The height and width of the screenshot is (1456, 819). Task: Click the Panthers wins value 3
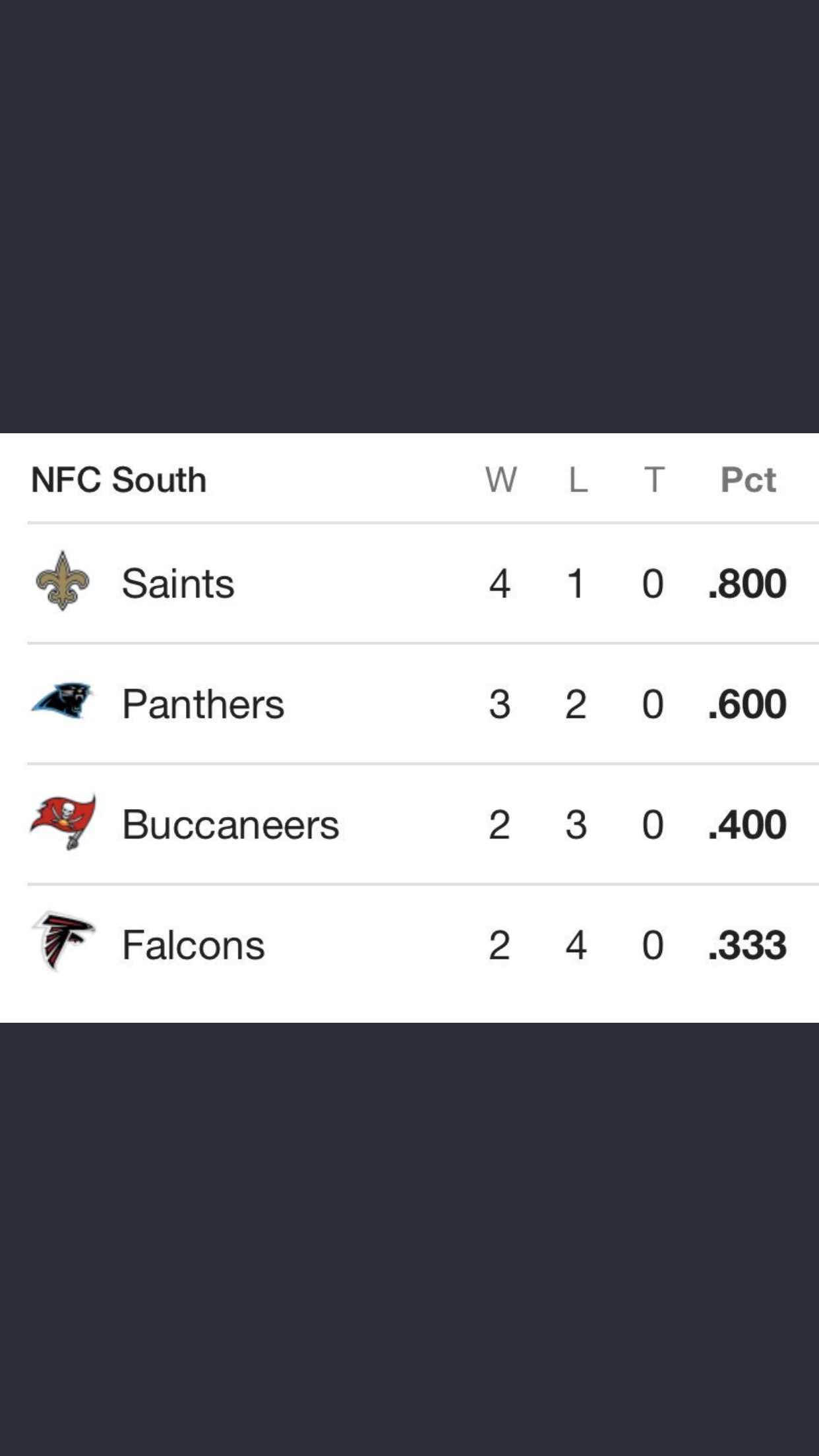pyautogui.click(x=500, y=704)
